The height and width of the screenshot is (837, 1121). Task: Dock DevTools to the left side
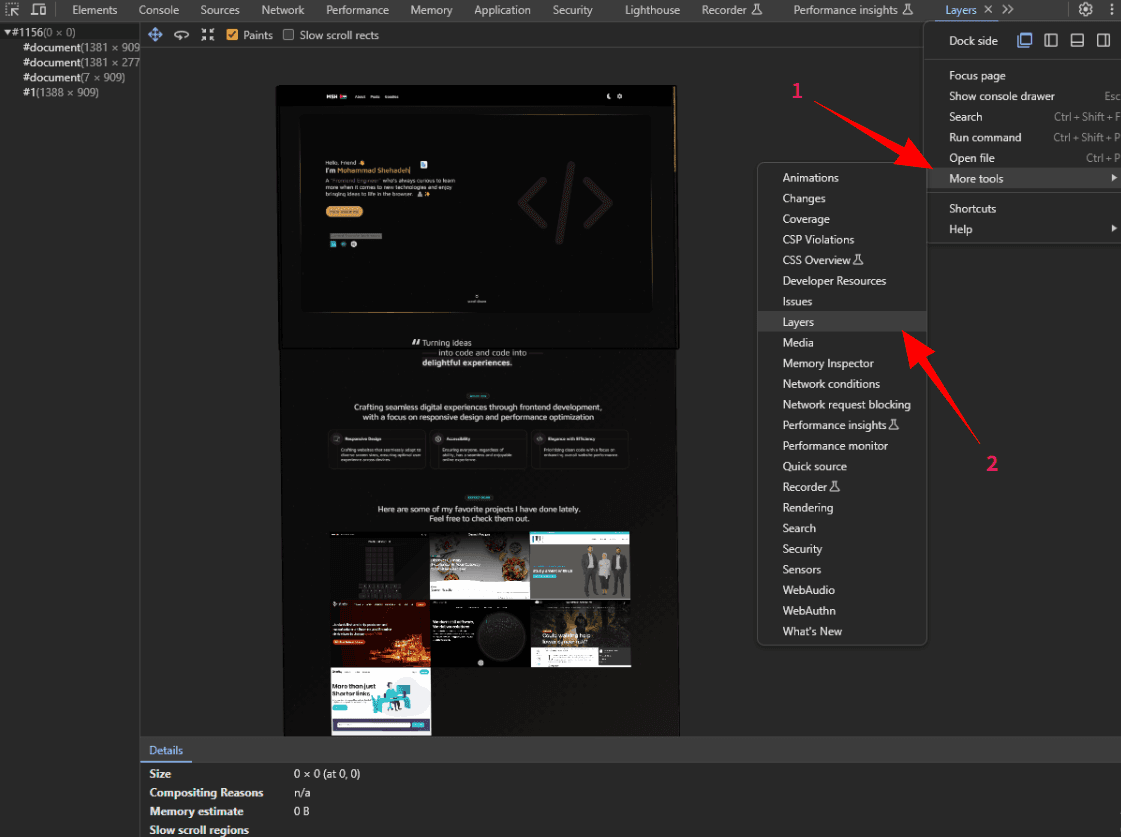point(1051,41)
